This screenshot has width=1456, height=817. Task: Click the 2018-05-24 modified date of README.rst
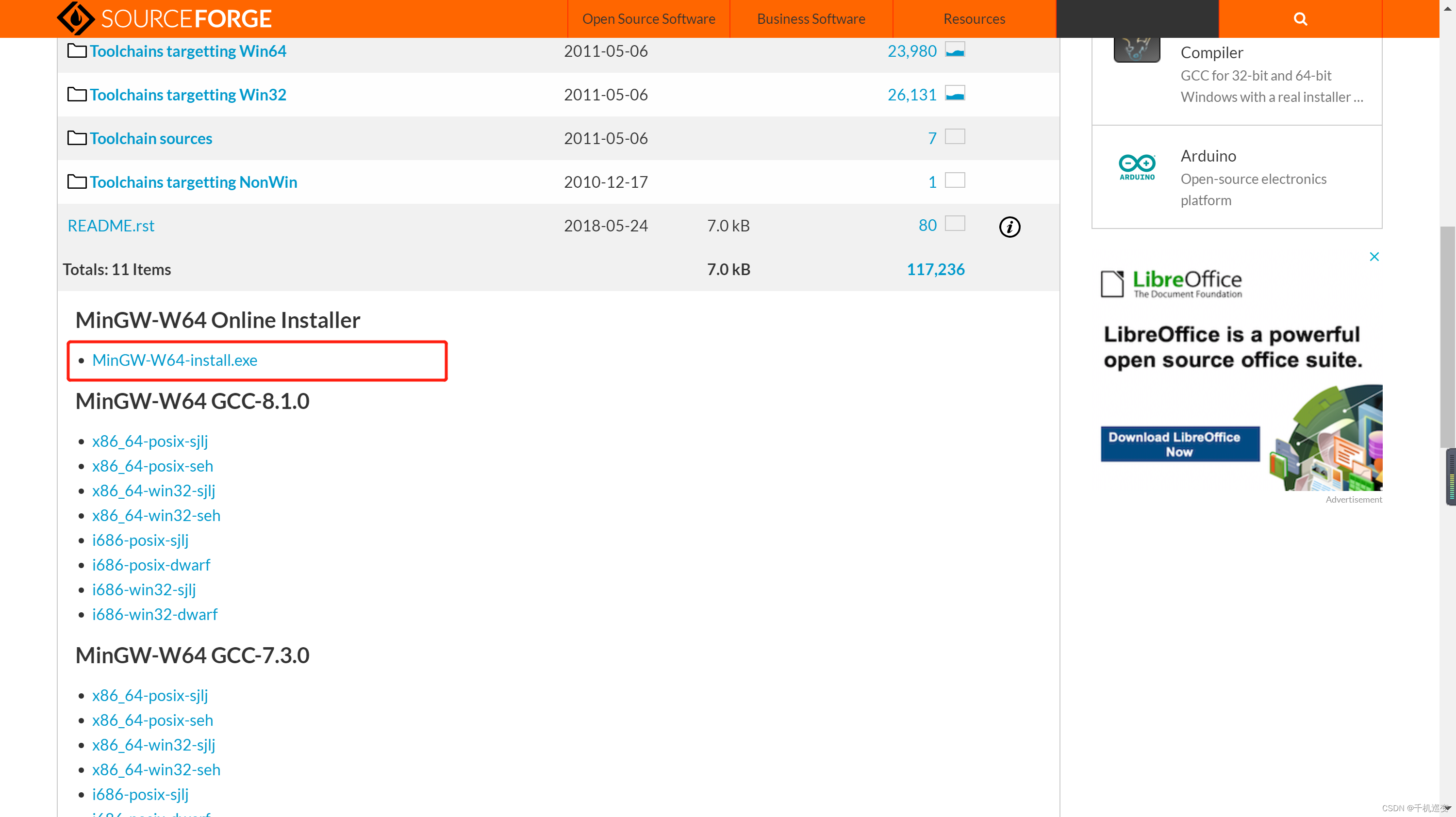605,226
